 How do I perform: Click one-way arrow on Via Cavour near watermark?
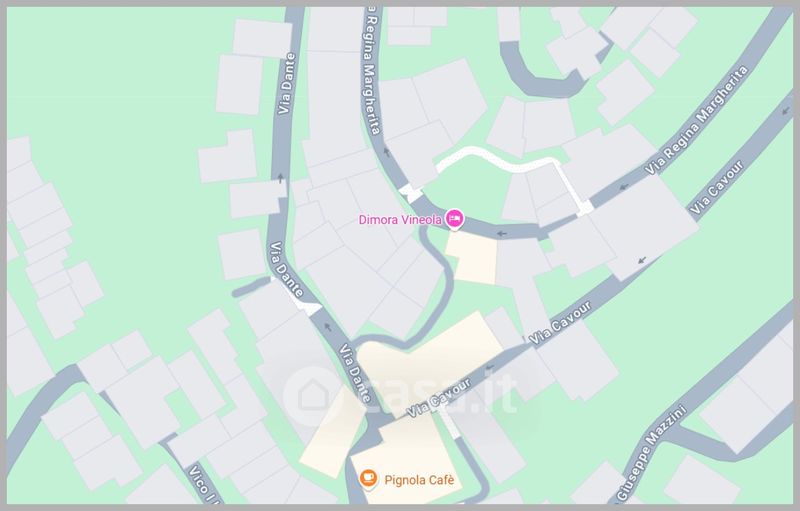coord(490,367)
